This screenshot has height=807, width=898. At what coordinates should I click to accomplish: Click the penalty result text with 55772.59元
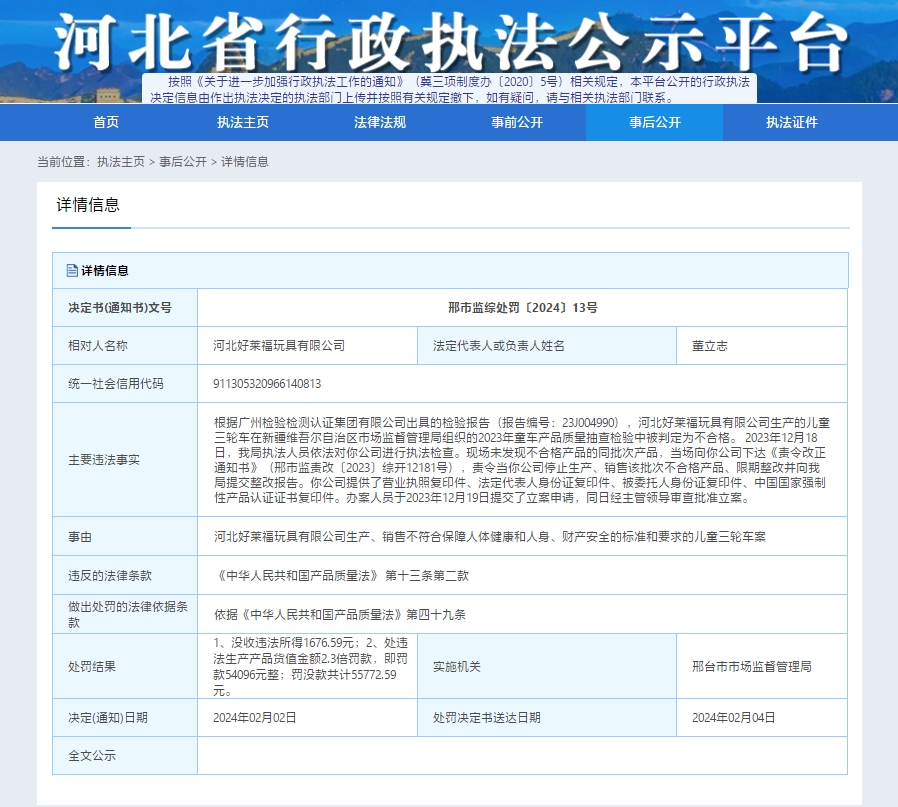click(x=310, y=667)
